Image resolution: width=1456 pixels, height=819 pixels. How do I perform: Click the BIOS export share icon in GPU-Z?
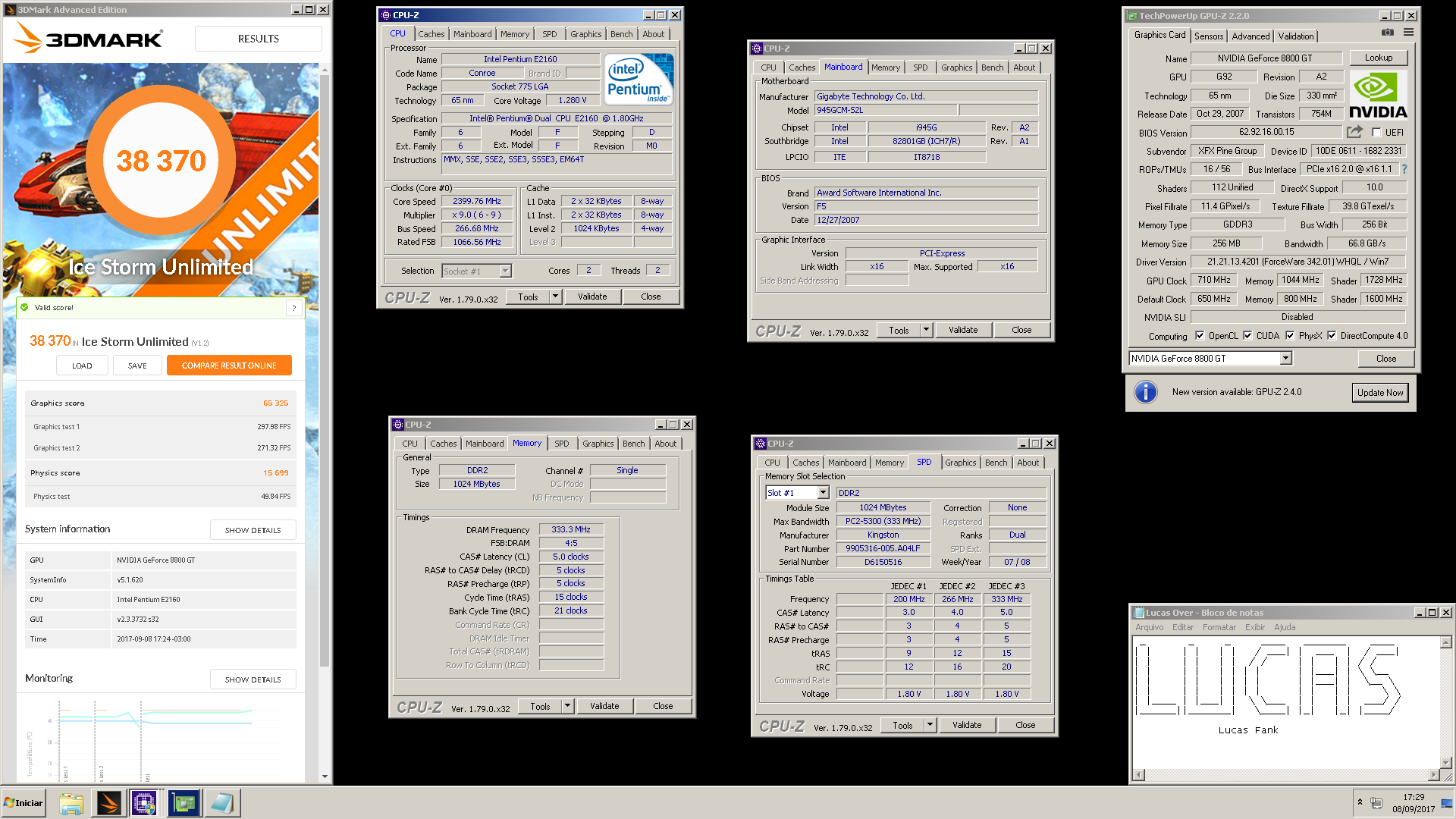(x=1354, y=132)
